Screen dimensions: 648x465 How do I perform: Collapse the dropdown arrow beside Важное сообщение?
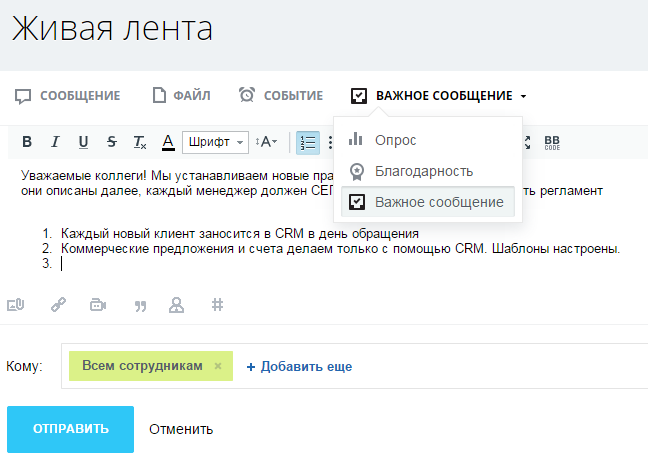click(523, 96)
